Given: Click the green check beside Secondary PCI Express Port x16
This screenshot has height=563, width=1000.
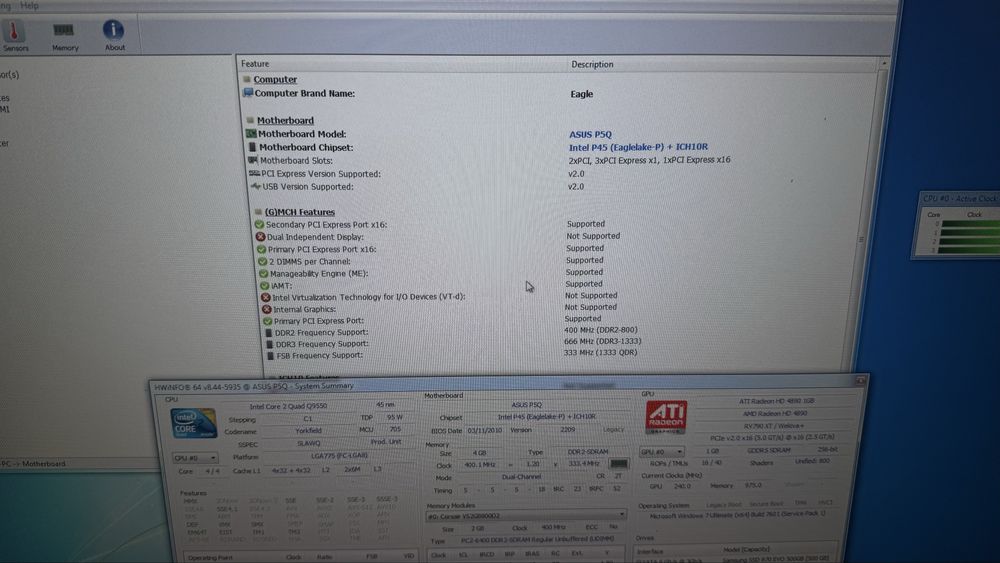Looking at the screenshot, I should pyautogui.click(x=259, y=224).
